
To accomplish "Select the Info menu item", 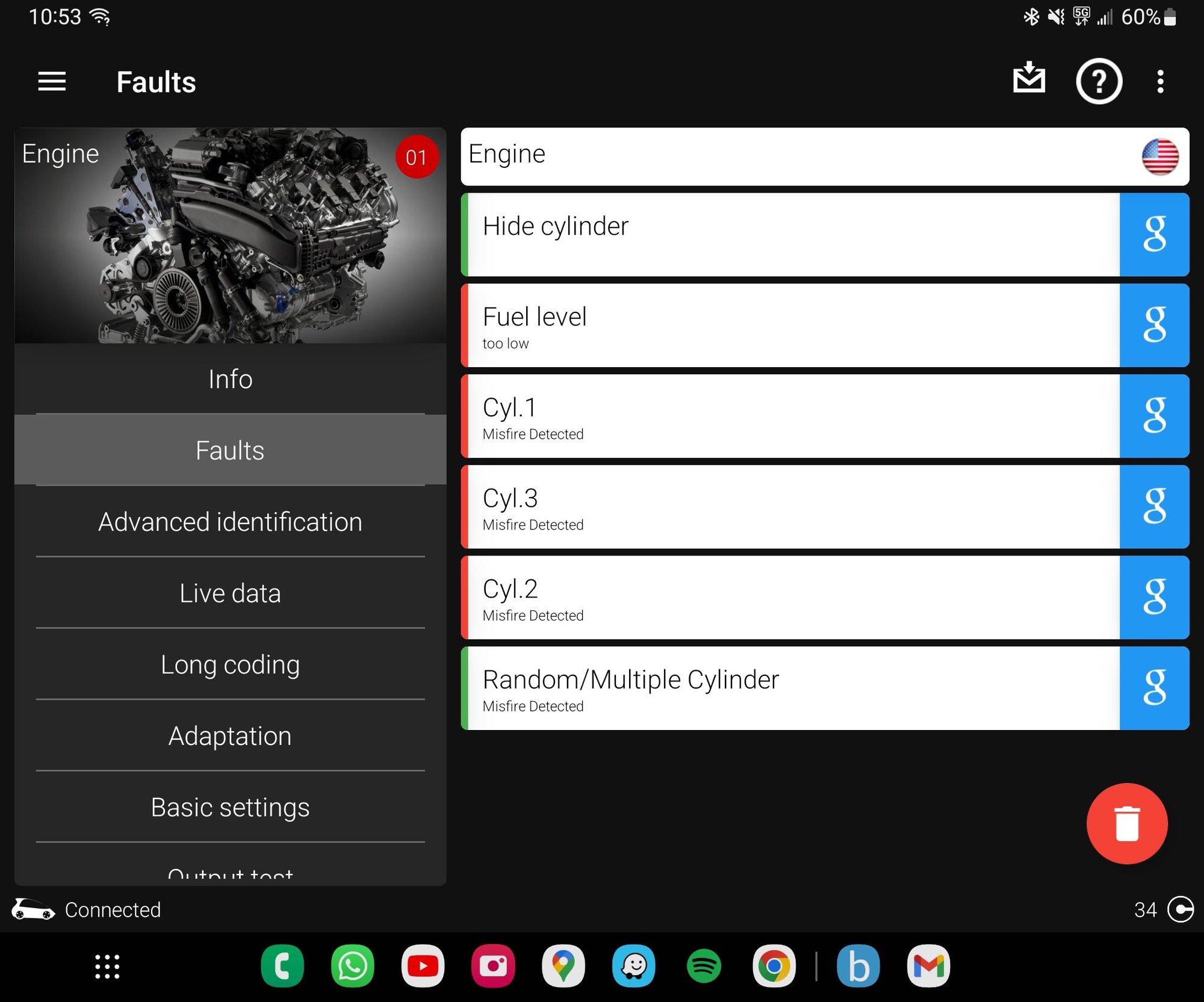I will 230,379.
